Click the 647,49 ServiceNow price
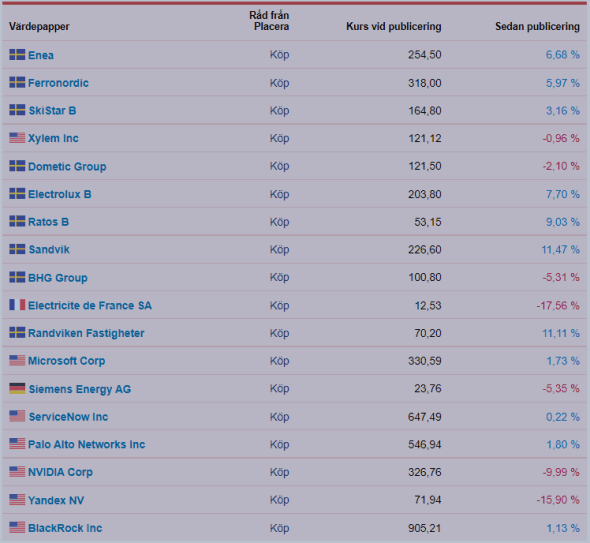Viewport: 590px width, 543px height. (425, 417)
